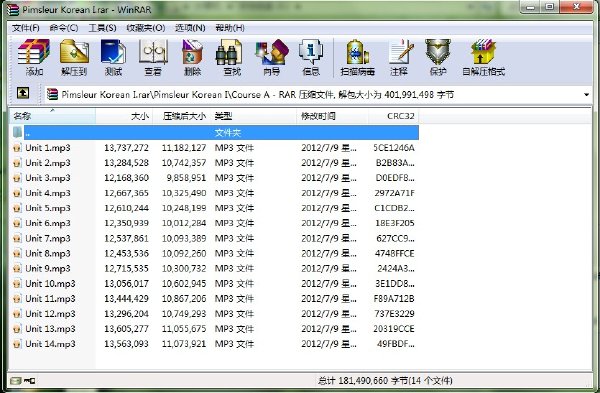
Task: Go up one folder with arrow button
Action: (23, 93)
